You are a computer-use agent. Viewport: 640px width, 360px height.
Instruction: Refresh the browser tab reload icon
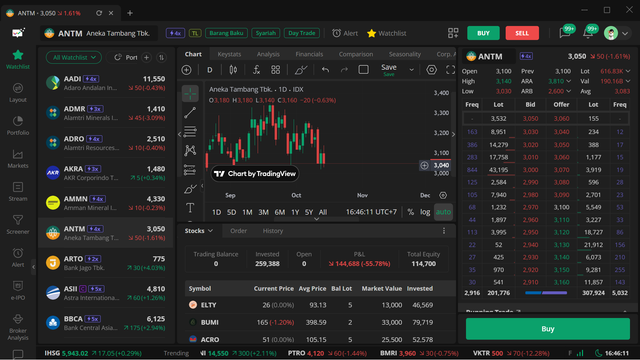pyautogui.click(x=99, y=13)
